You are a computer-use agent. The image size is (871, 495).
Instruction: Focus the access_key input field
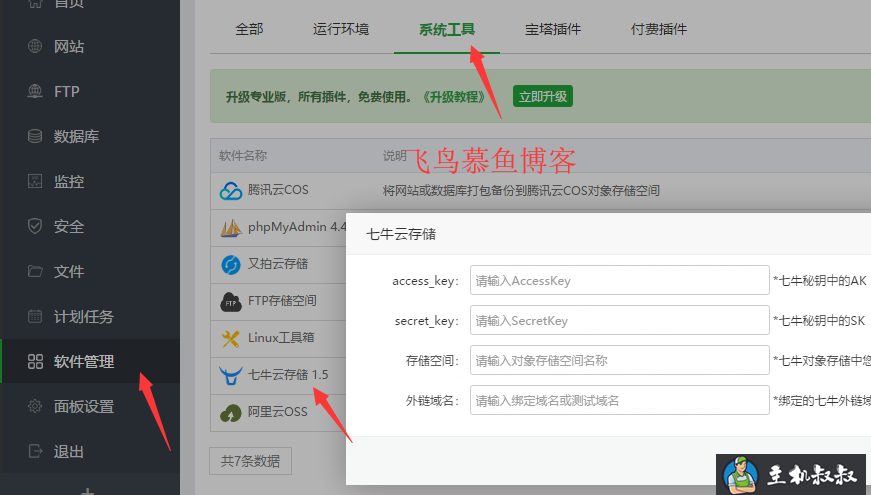[619, 281]
